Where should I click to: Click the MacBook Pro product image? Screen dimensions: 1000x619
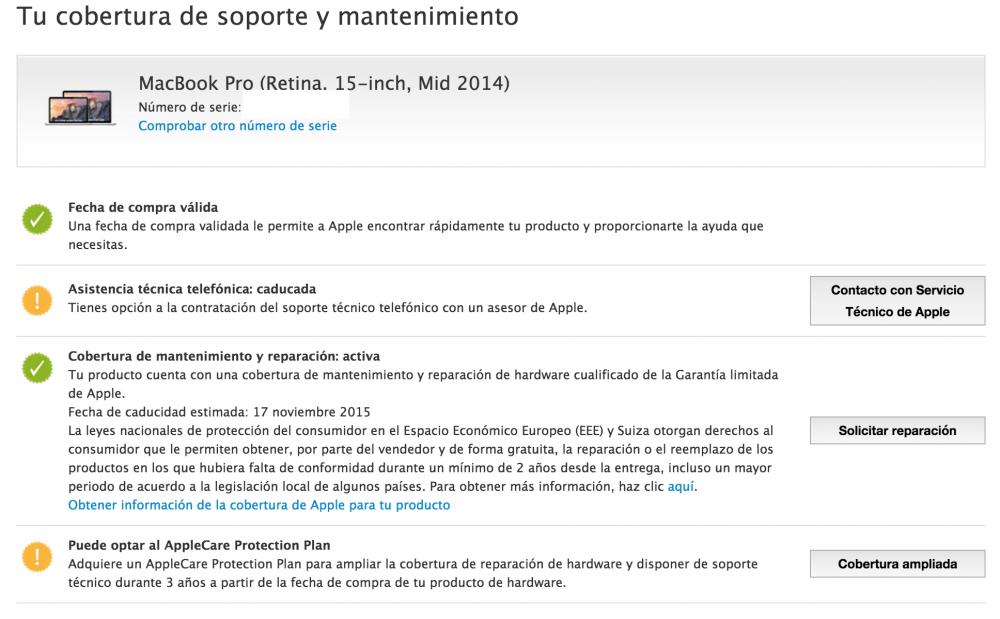coord(80,107)
